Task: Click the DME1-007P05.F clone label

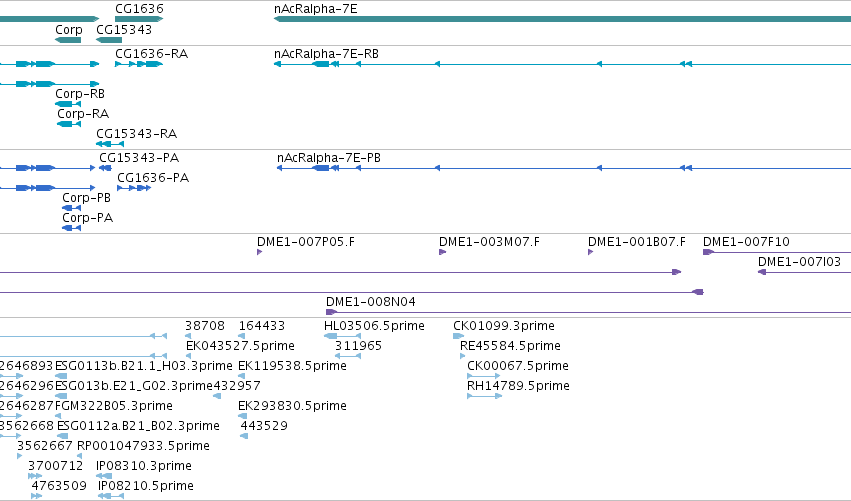Action: [x=306, y=242]
